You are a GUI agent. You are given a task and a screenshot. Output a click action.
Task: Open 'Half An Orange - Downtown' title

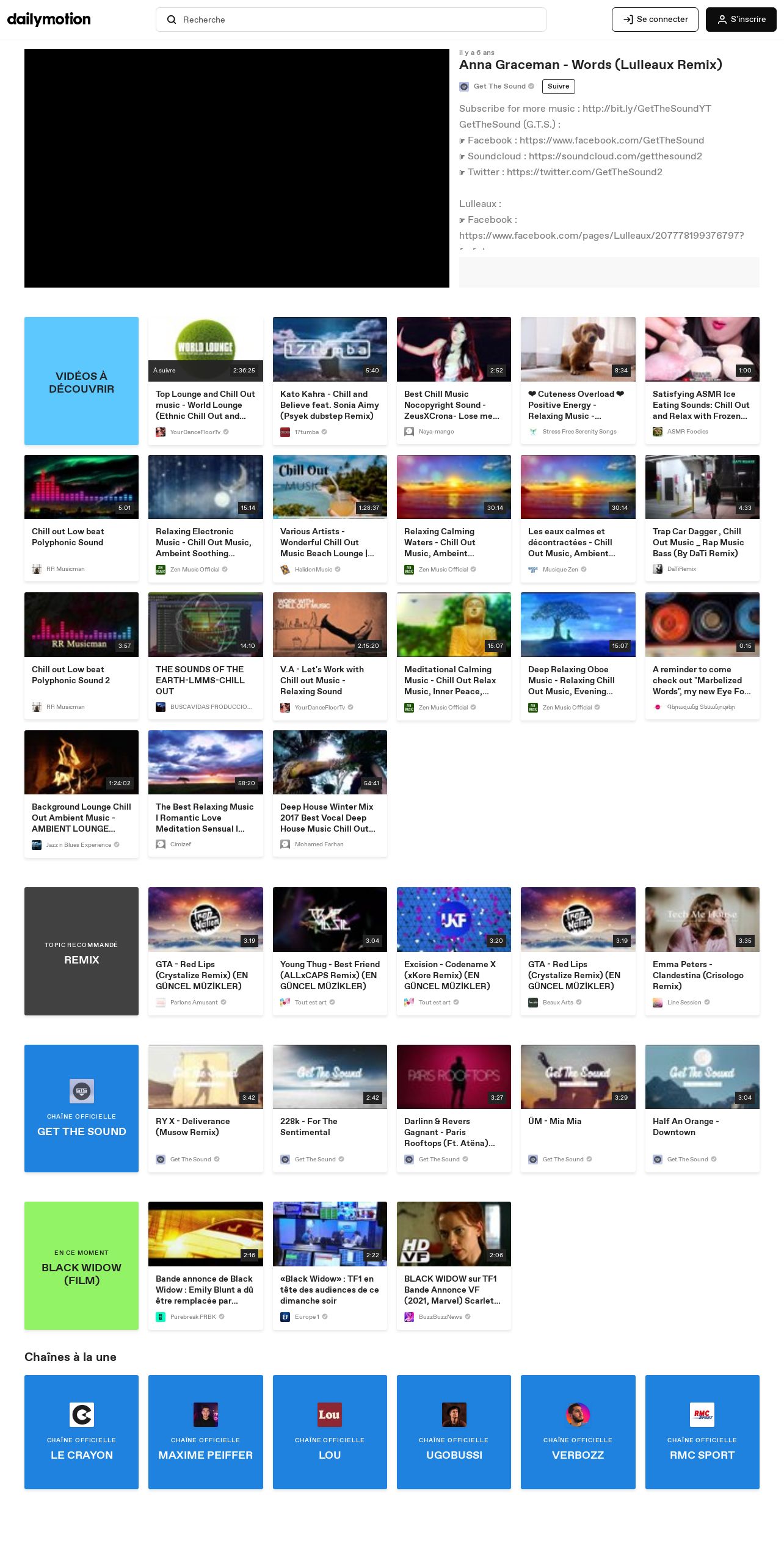tap(686, 1127)
